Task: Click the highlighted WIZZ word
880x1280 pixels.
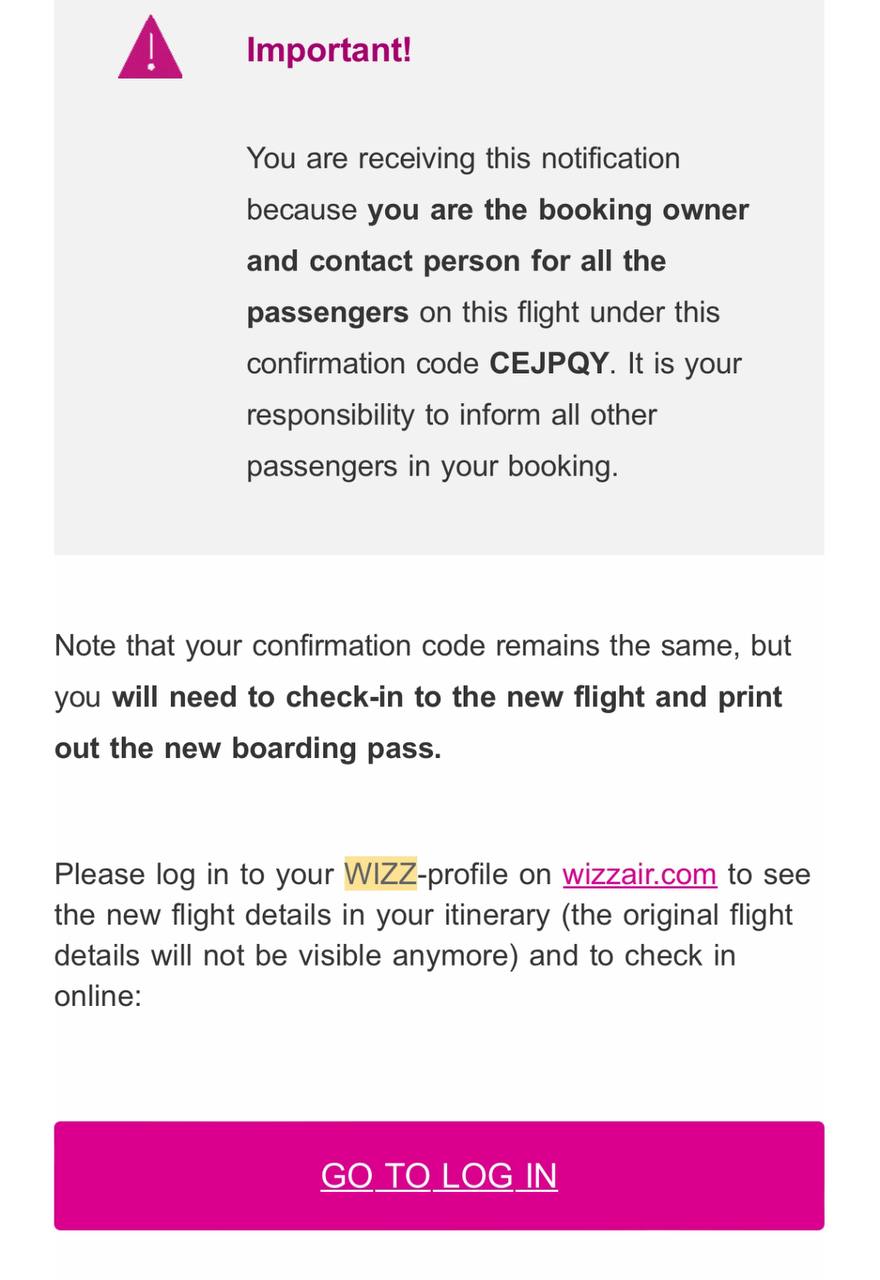Action: pos(380,874)
